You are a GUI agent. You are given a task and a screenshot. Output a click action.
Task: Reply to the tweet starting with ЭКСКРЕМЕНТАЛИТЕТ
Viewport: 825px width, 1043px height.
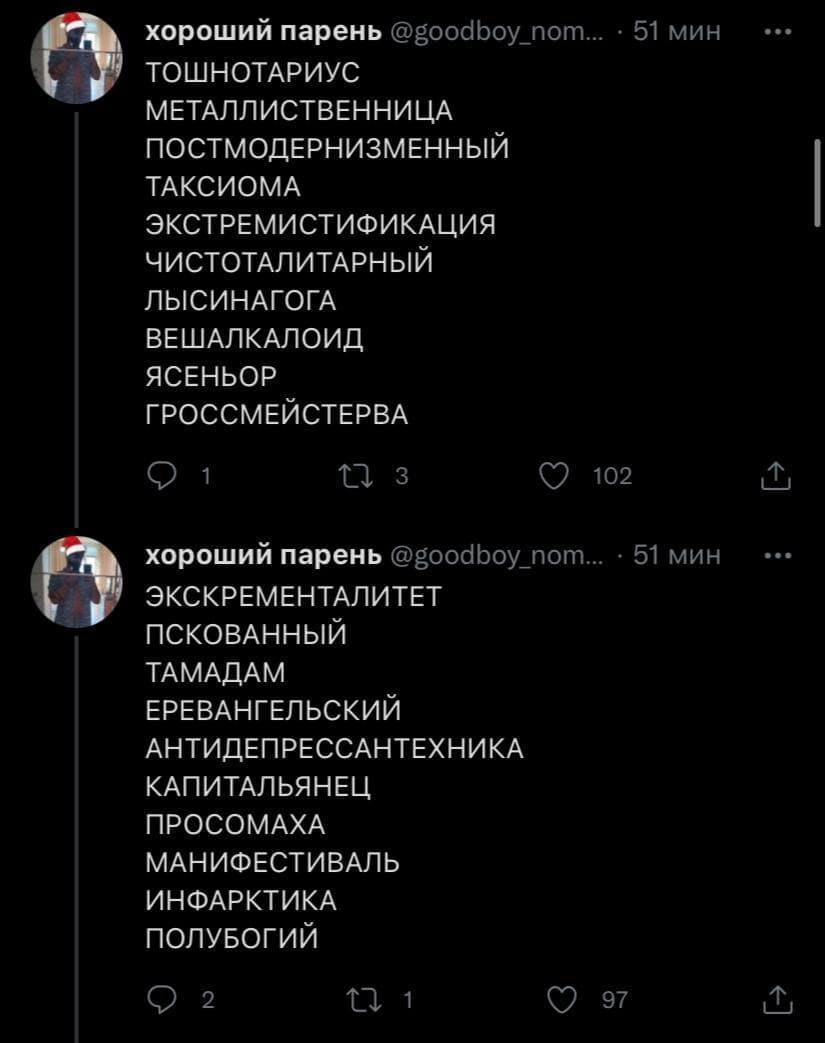pyautogui.click(x=160, y=998)
